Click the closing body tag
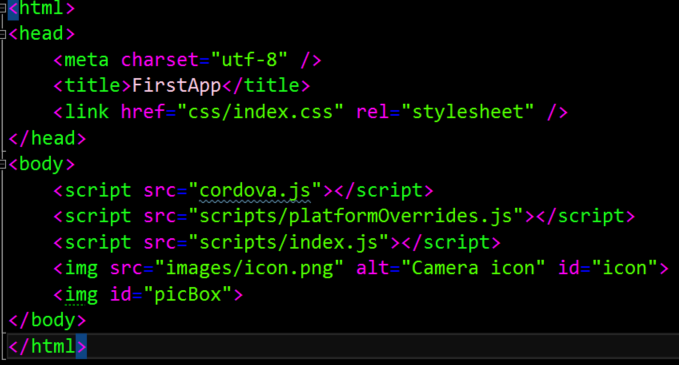679x365 pixels. [47, 320]
